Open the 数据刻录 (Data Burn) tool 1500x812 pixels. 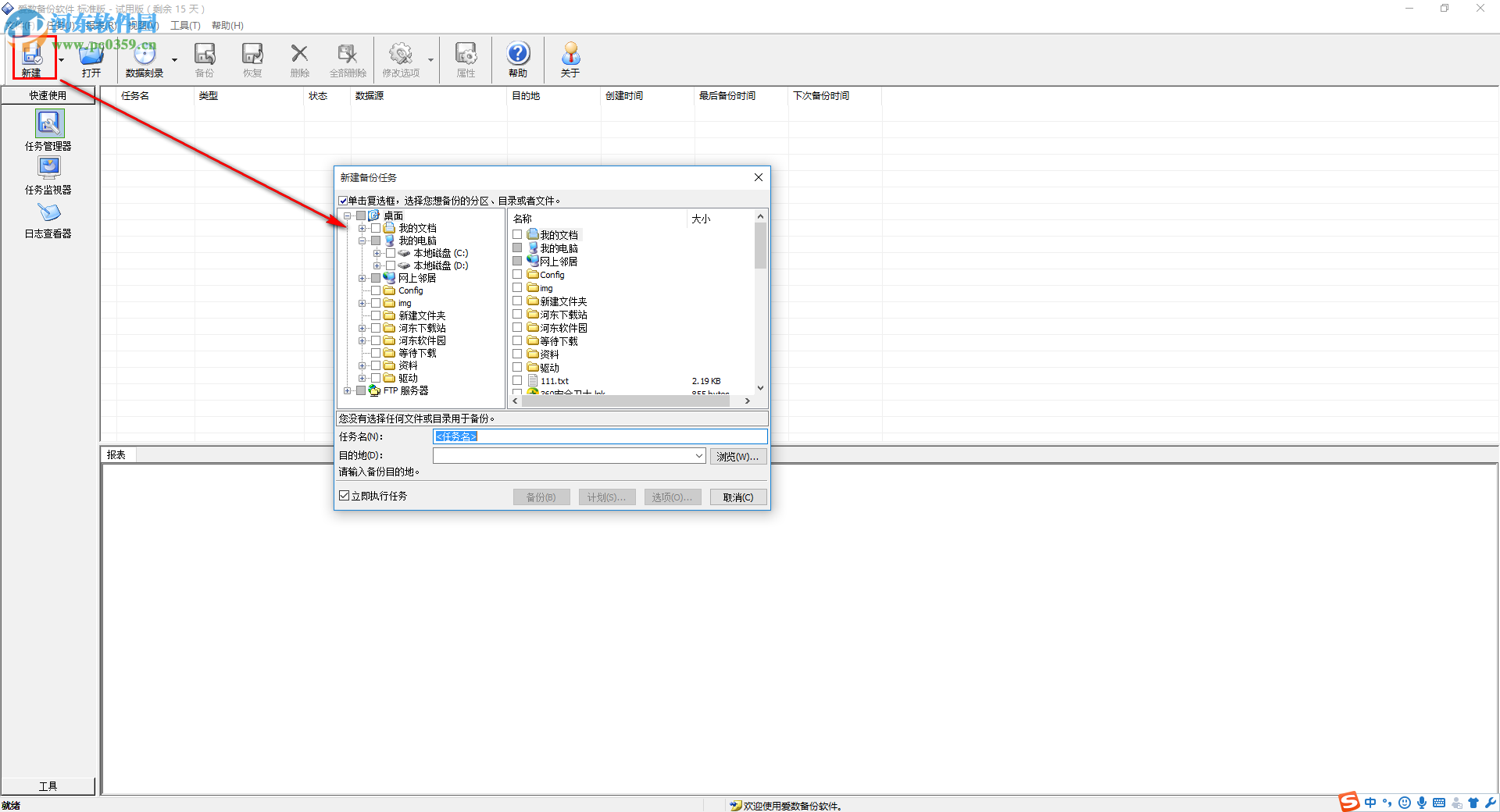pyautogui.click(x=145, y=59)
